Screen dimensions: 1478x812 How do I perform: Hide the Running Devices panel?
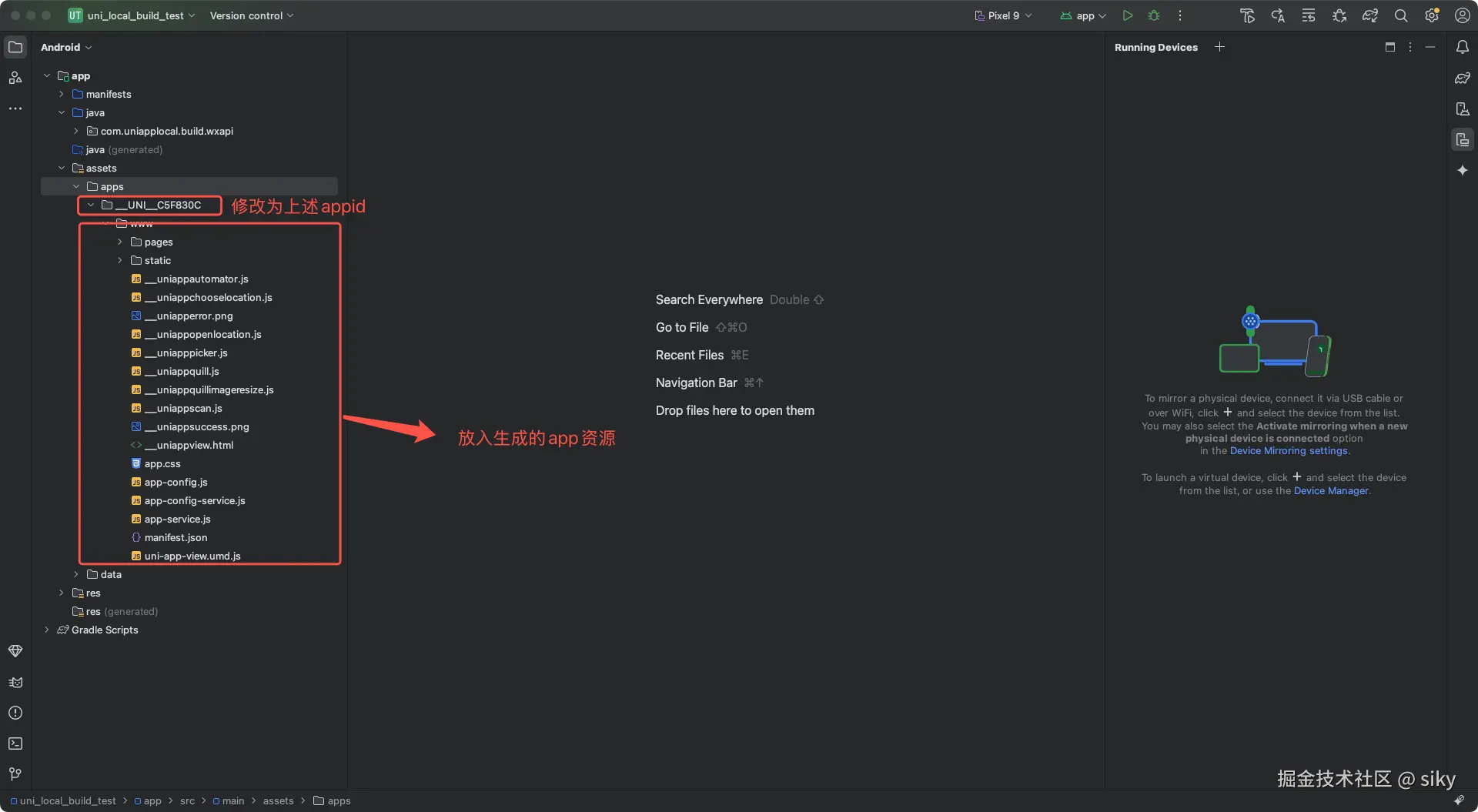(1430, 47)
